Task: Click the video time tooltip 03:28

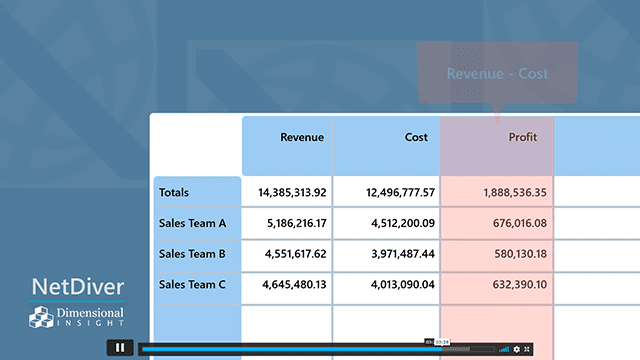Action: click(442, 342)
